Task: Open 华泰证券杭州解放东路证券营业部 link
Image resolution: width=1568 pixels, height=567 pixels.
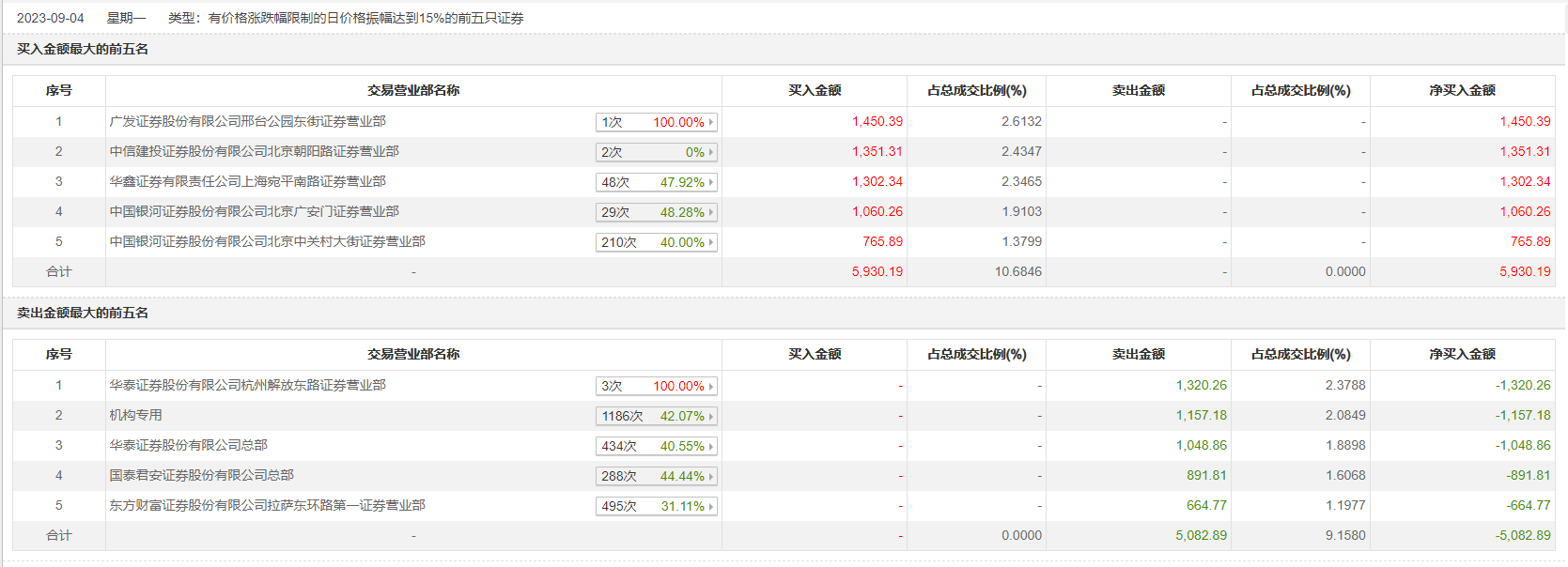Action: click(x=247, y=385)
